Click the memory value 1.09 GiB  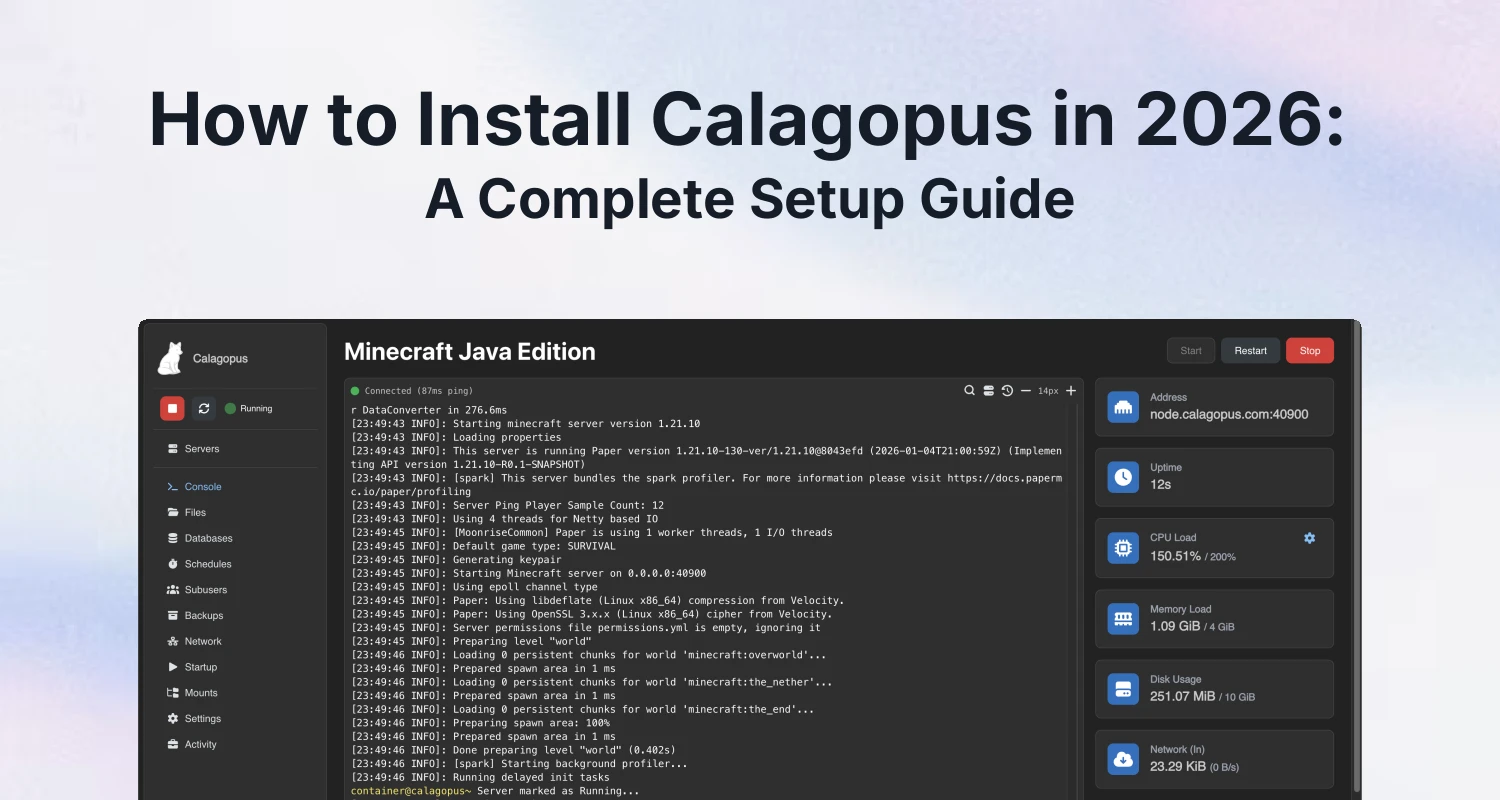[x=1175, y=626]
